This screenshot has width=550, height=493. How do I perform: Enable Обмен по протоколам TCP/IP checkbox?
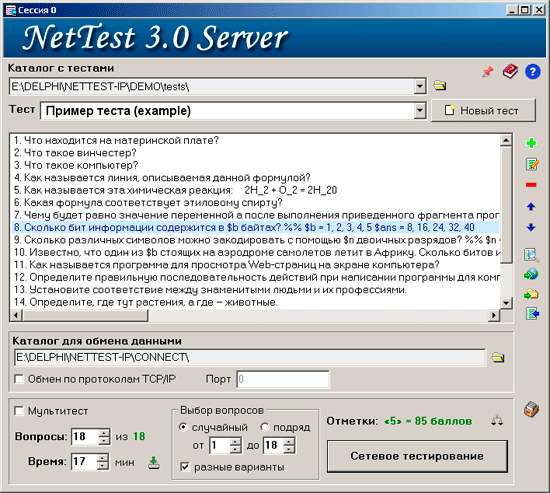tap(19, 379)
